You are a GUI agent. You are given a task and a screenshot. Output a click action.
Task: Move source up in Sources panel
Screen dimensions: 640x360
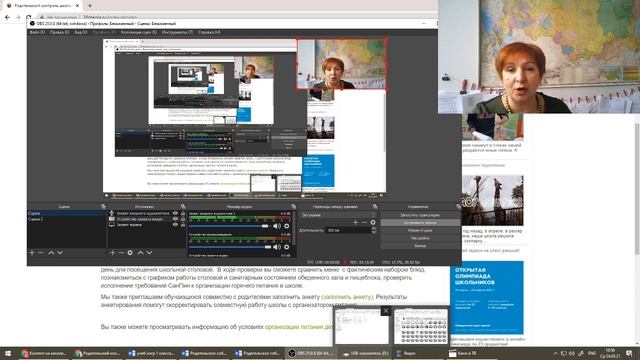(140, 253)
